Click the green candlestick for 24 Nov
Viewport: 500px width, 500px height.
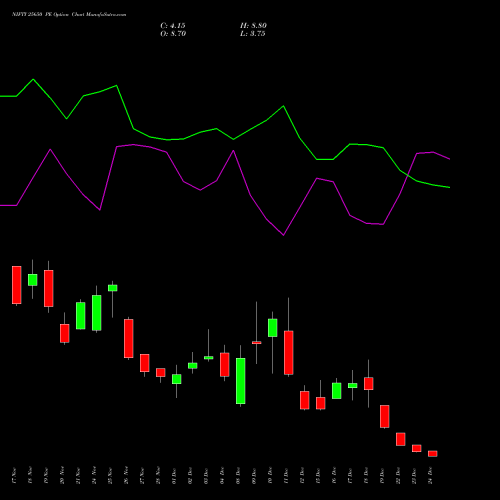pos(97,313)
